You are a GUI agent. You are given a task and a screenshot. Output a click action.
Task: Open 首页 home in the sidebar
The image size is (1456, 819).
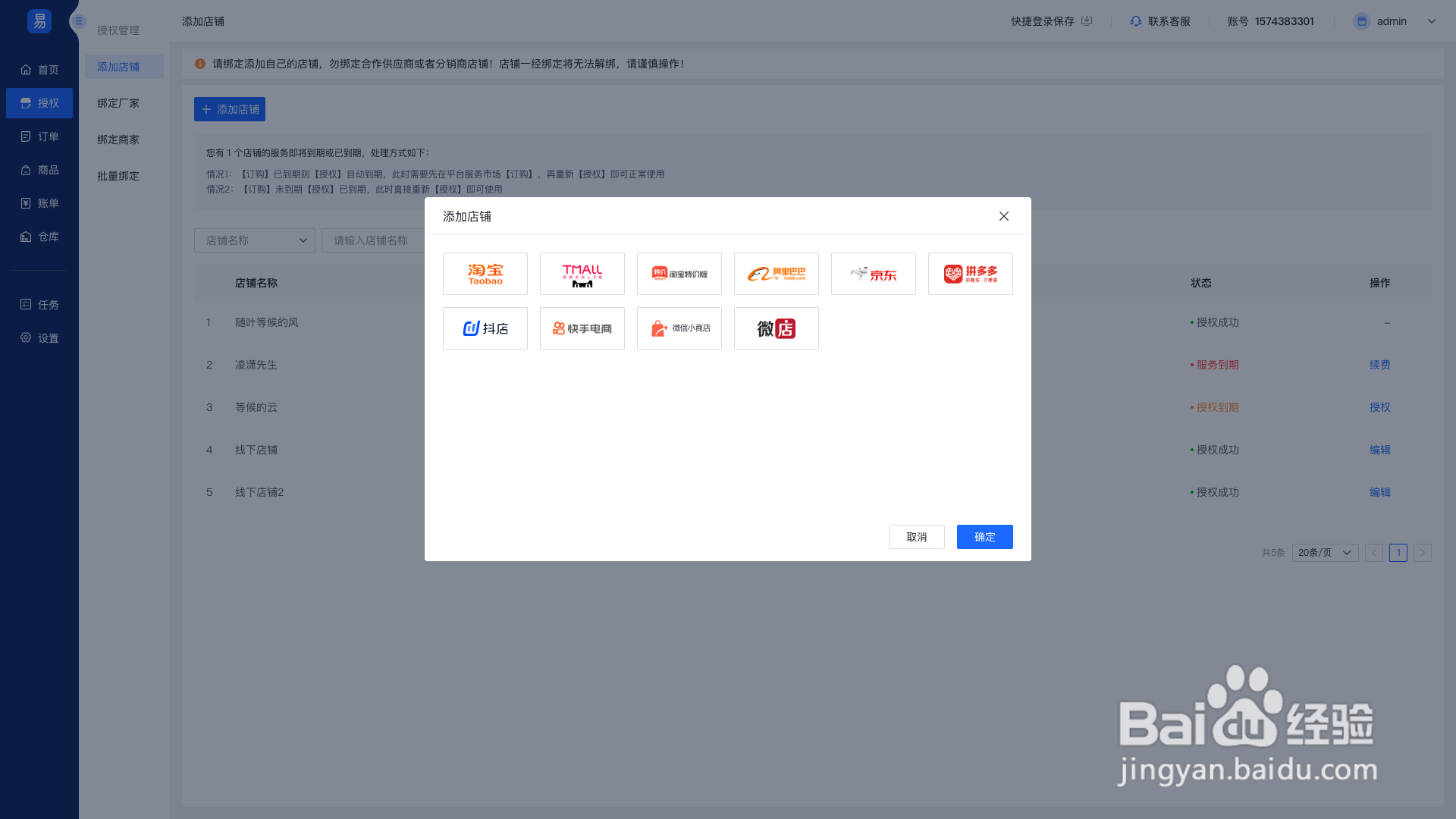tap(39, 70)
